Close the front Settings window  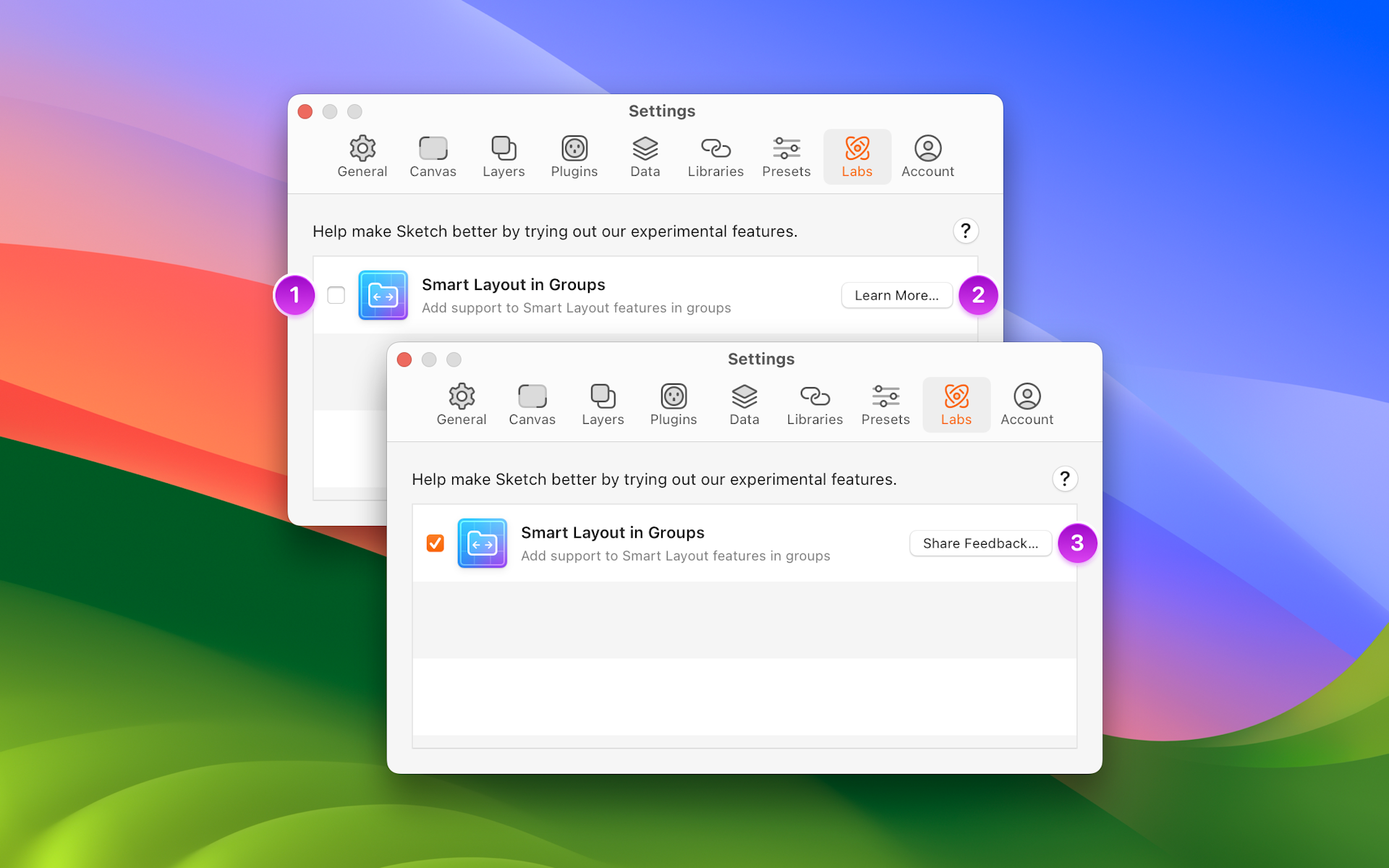click(404, 359)
